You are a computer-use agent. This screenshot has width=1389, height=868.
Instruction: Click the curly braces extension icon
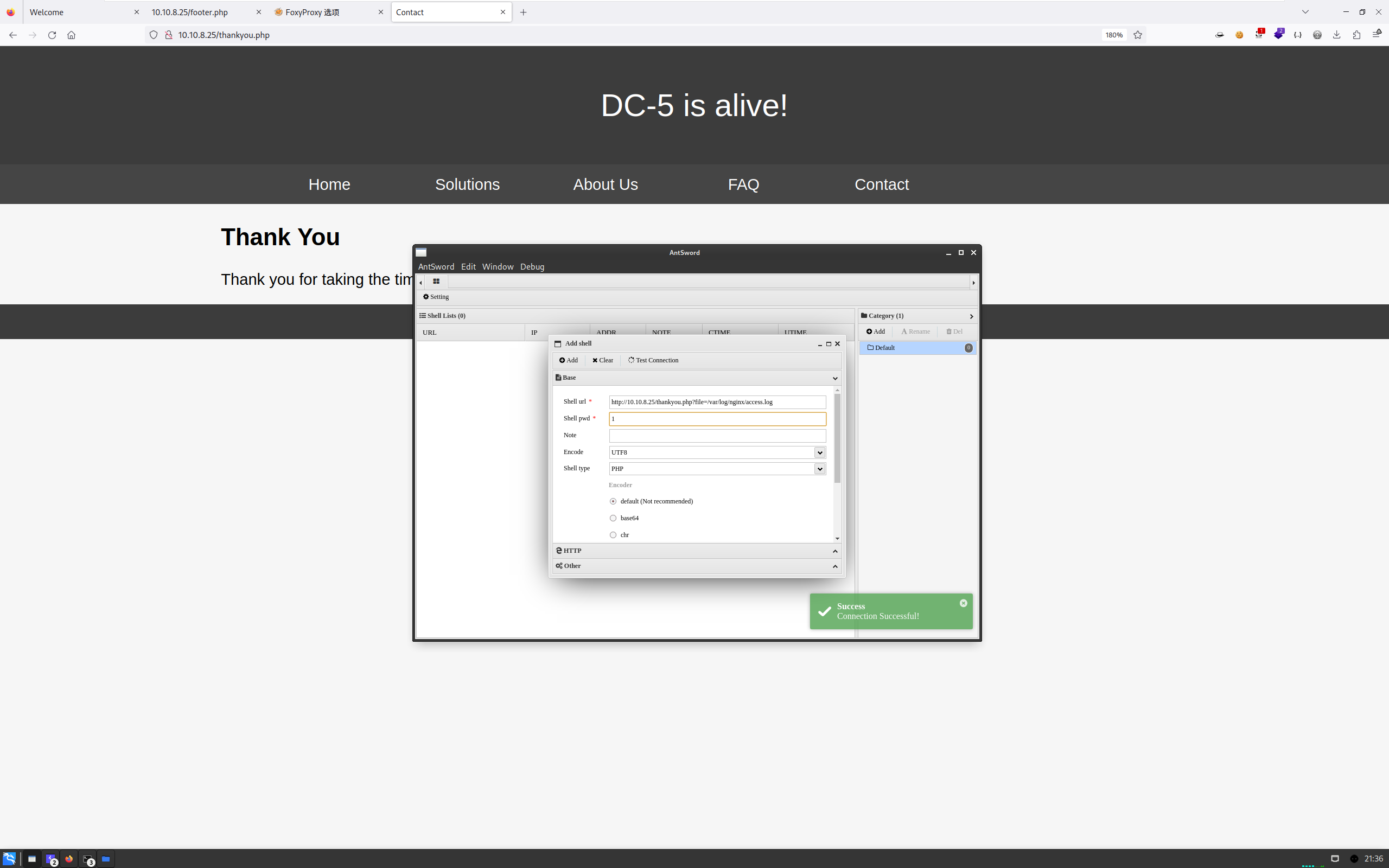coord(1298,35)
